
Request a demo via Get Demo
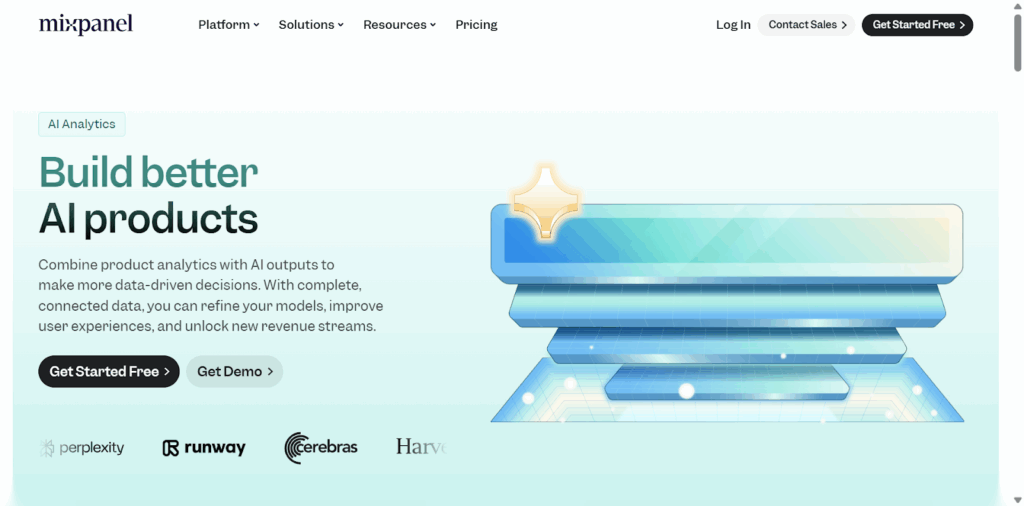point(234,371)
